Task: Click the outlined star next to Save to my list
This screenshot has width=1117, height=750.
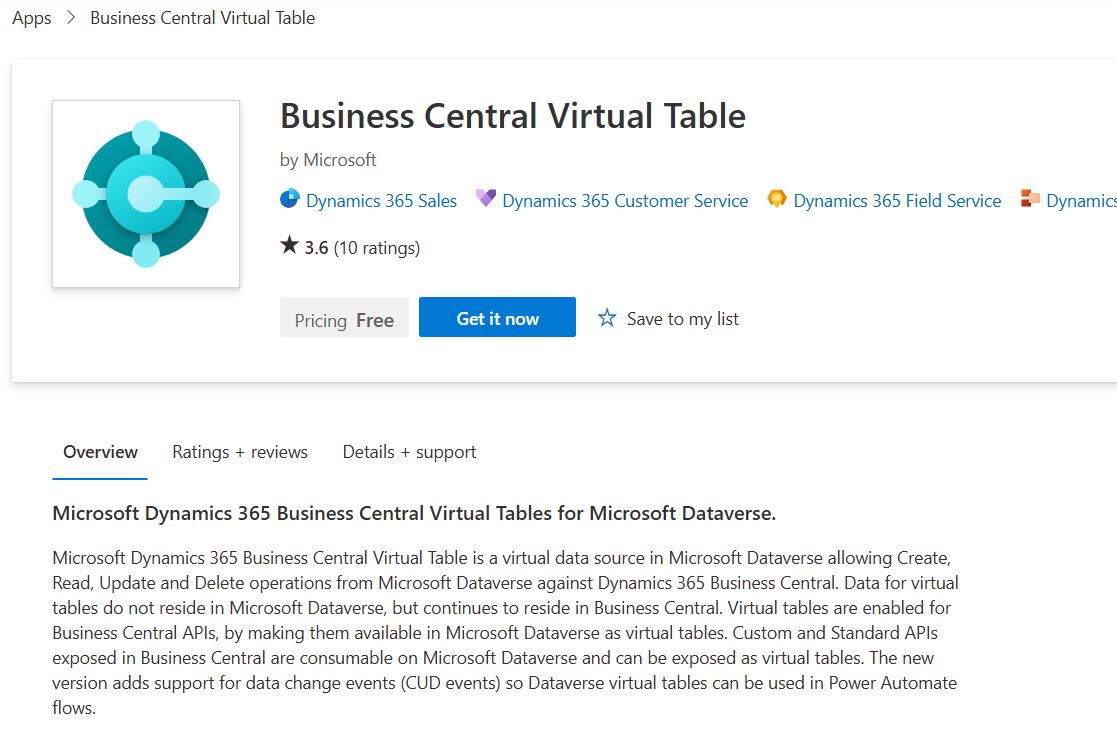Action: (607, 317)
